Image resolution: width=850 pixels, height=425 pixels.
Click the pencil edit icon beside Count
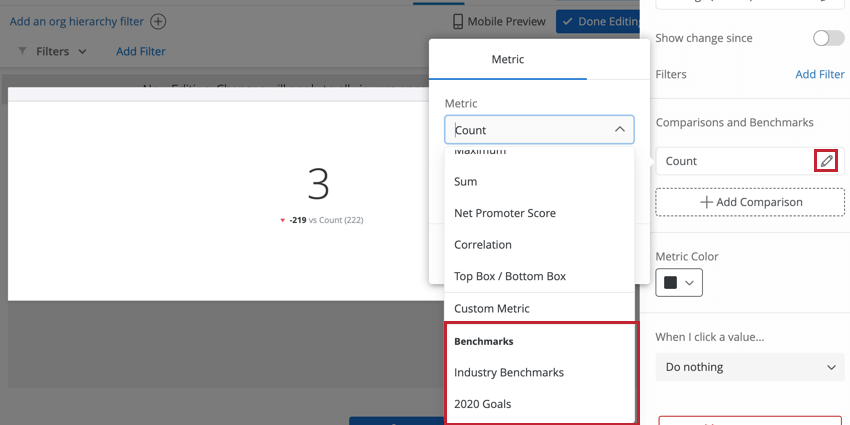tap(826, 161)
